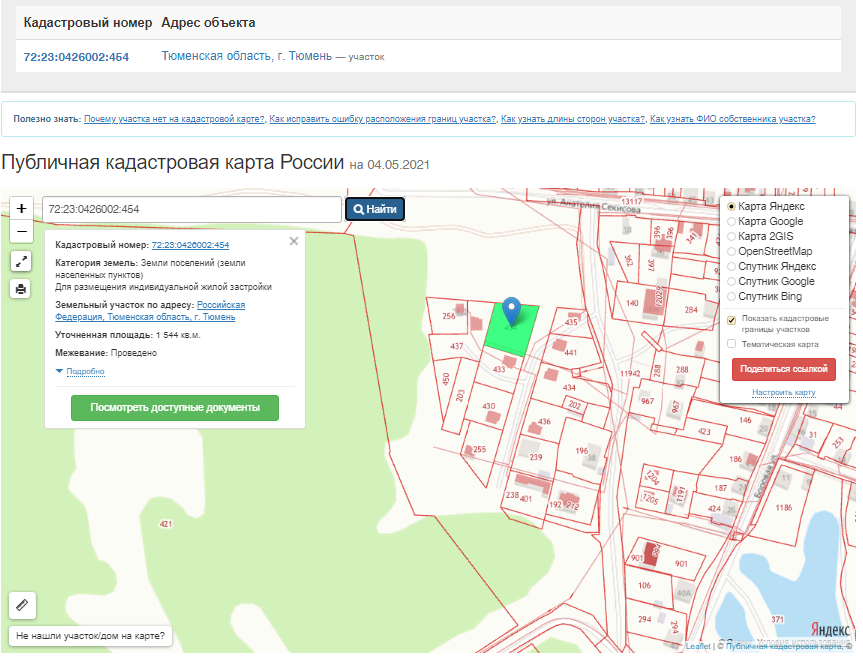Zoom out the map with the minus button

click(x=21, y=231)
